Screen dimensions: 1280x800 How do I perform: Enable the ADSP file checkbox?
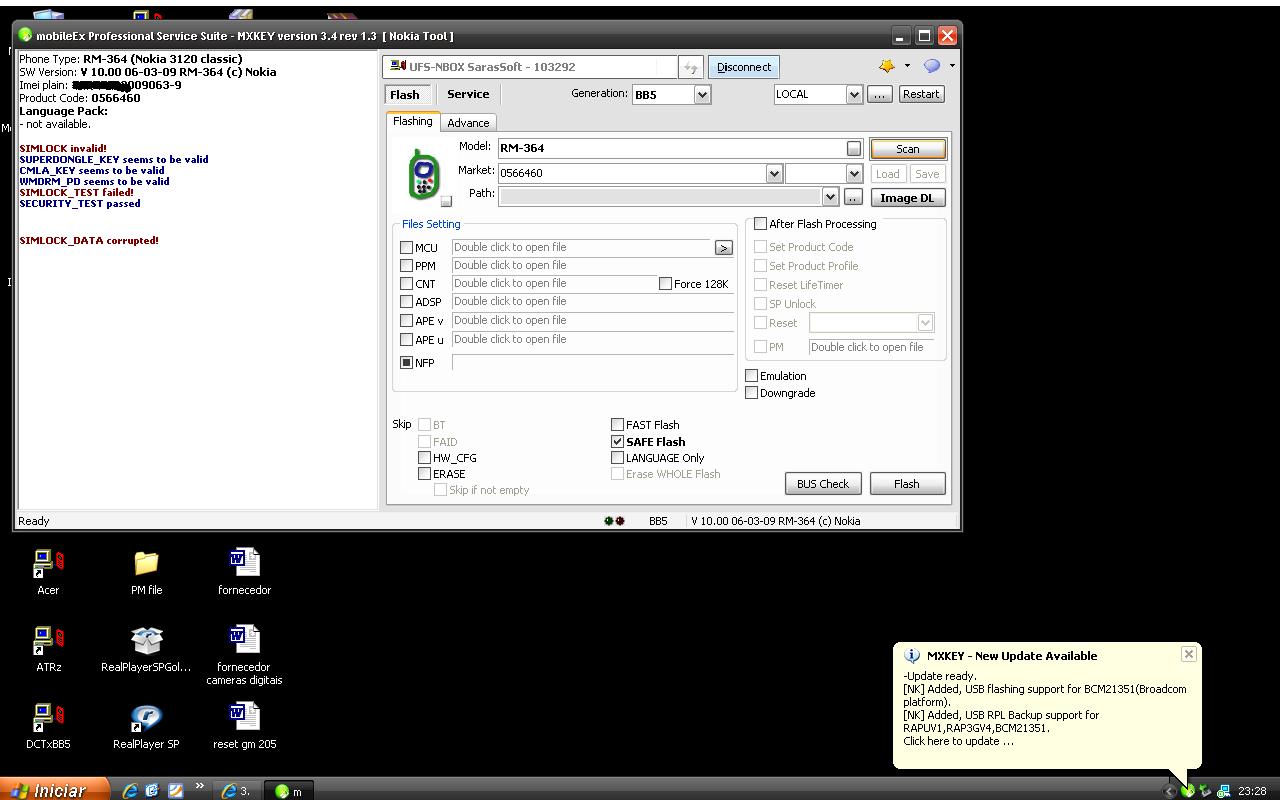click(x=406, y=302)
